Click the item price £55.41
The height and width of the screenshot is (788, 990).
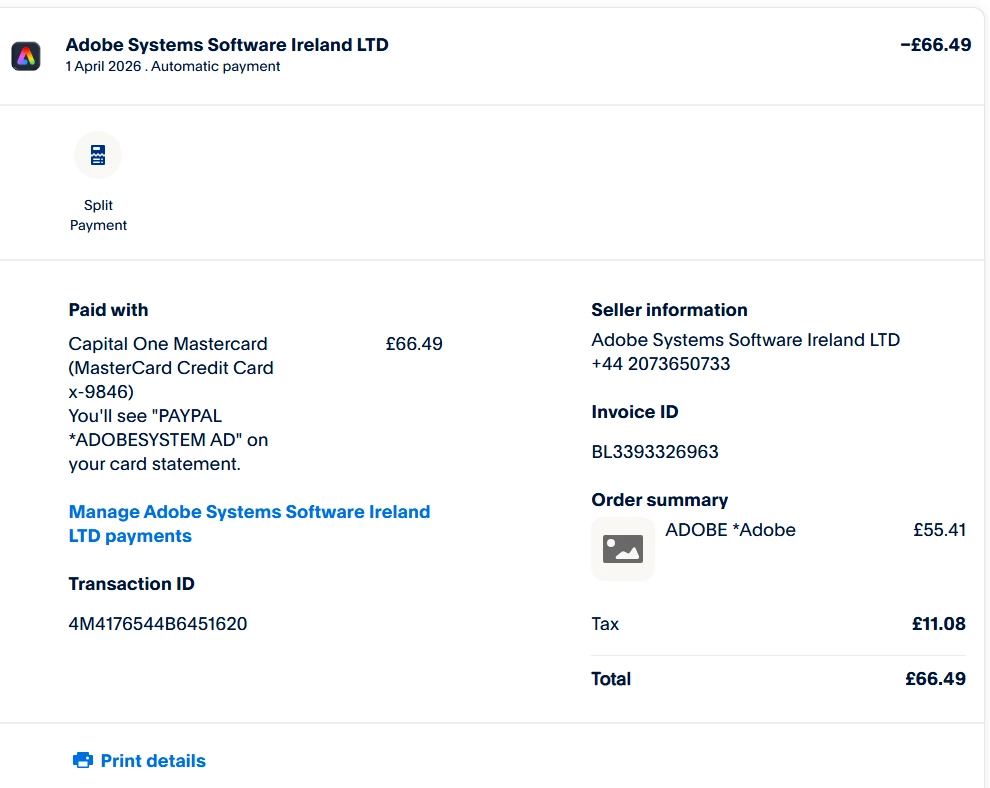pyautogui.click(x=939, y=530)
